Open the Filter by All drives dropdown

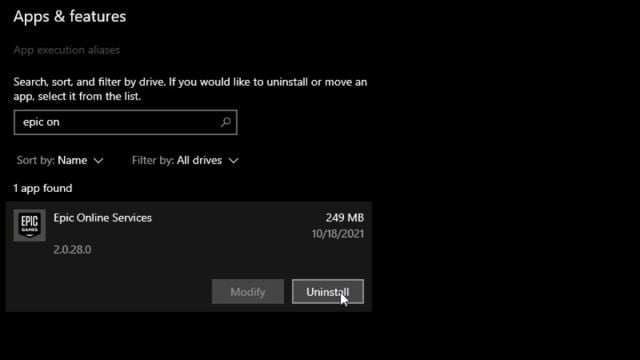coord(185,160)
